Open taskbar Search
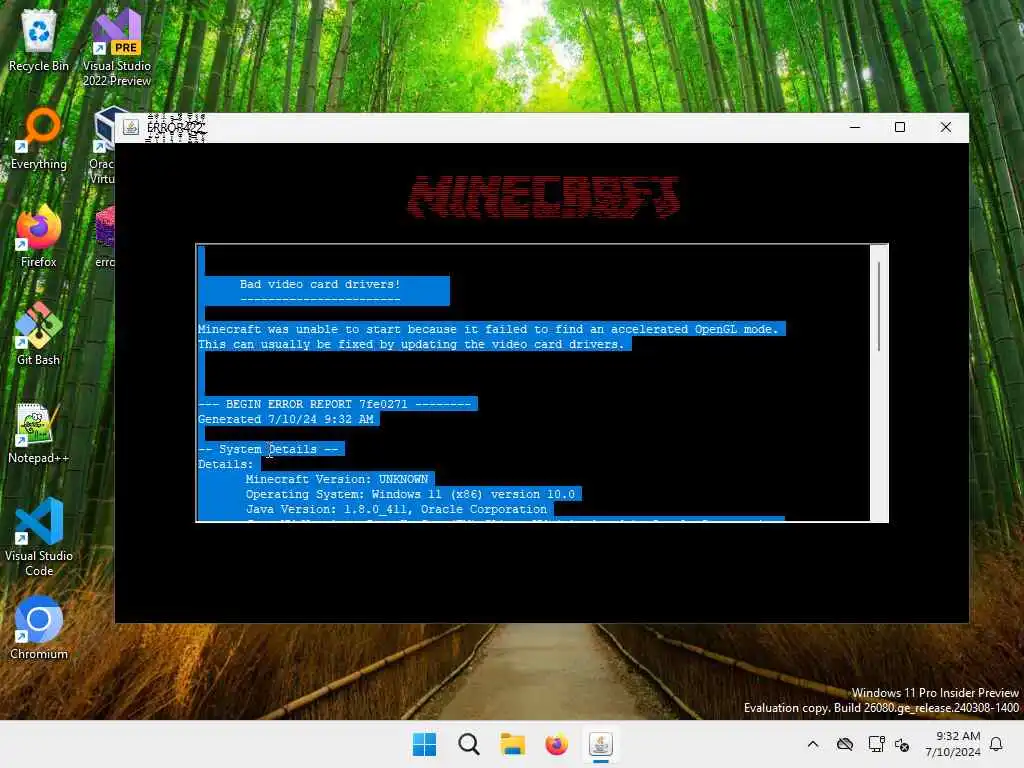 coord(468,744)
